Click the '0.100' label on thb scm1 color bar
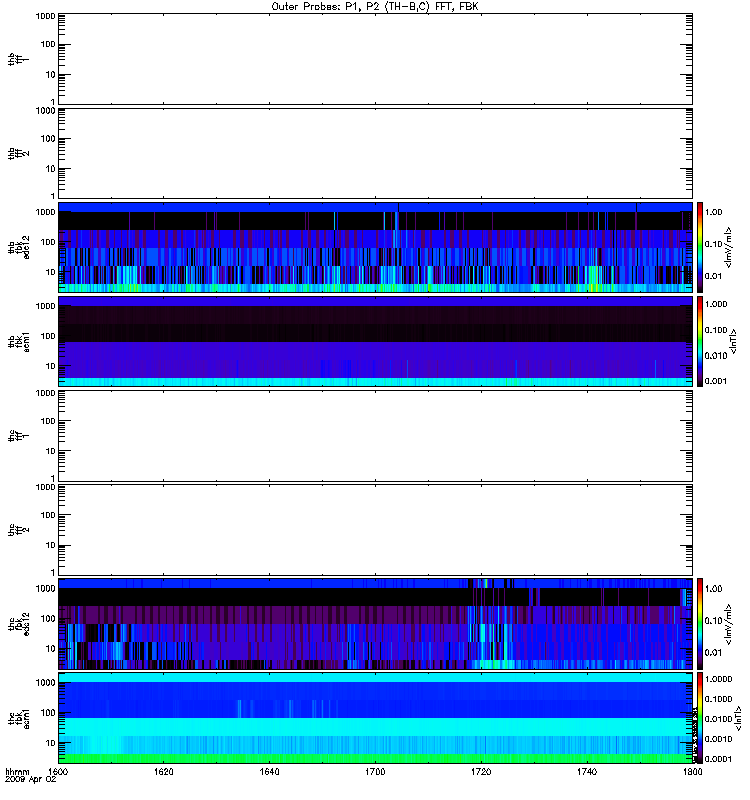Viewport: 750px width, 800px height. tap(716, 330)
